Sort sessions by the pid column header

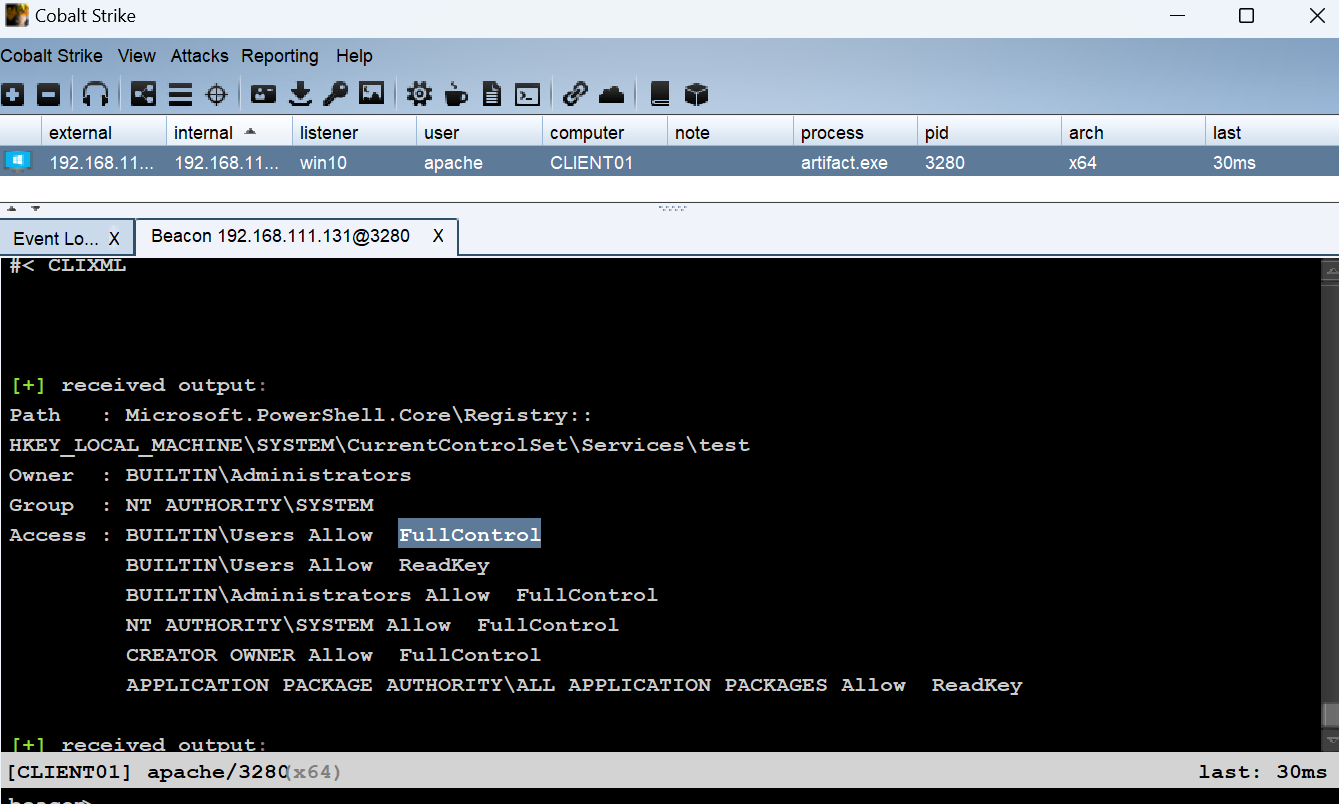pyautogui.click(x=937, y=133)
